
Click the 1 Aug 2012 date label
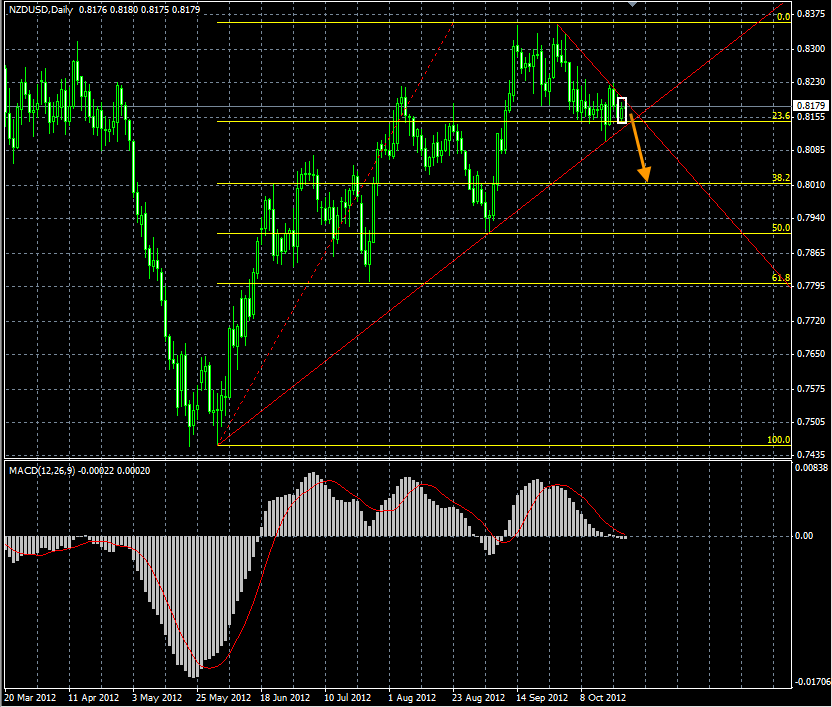point(412,697)
